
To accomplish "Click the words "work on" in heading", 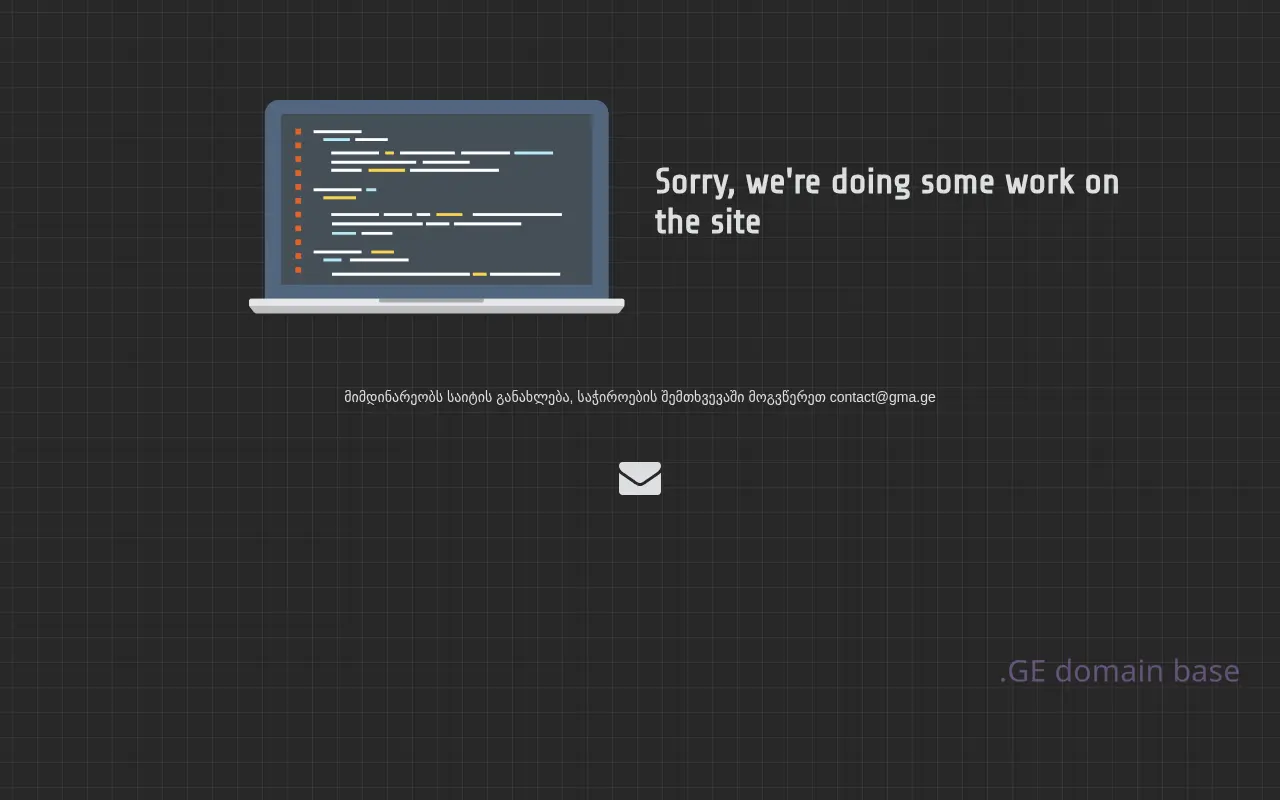I will [x=1062, y=183].
